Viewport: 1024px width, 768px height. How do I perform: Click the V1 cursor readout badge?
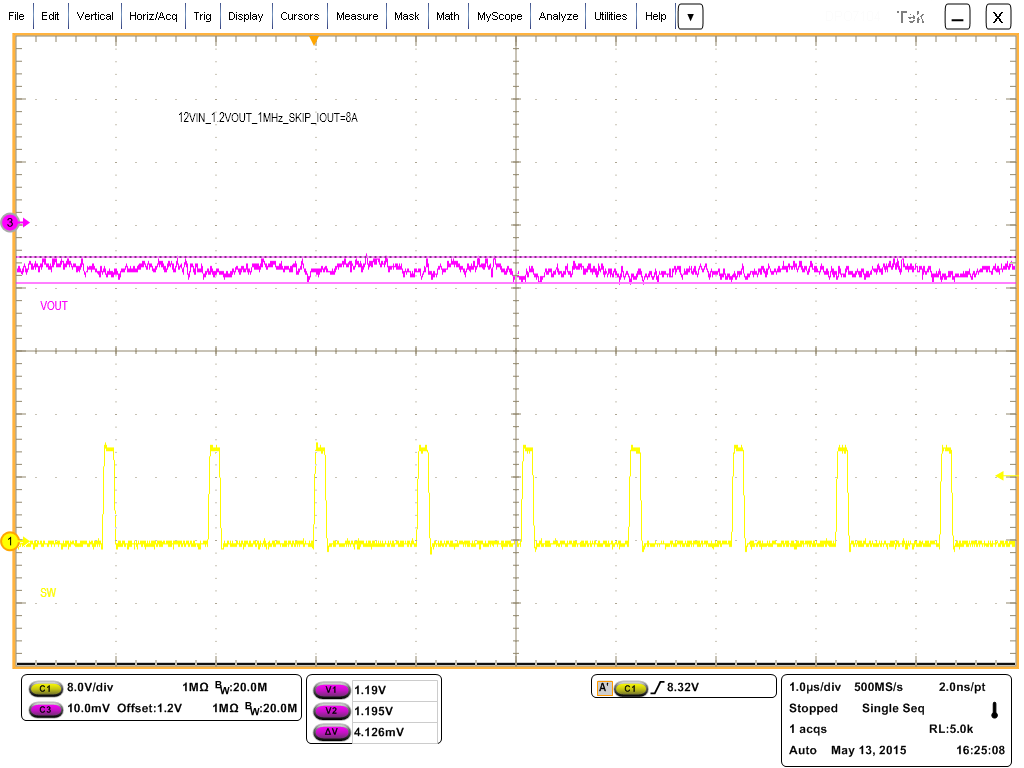[332, 689]
